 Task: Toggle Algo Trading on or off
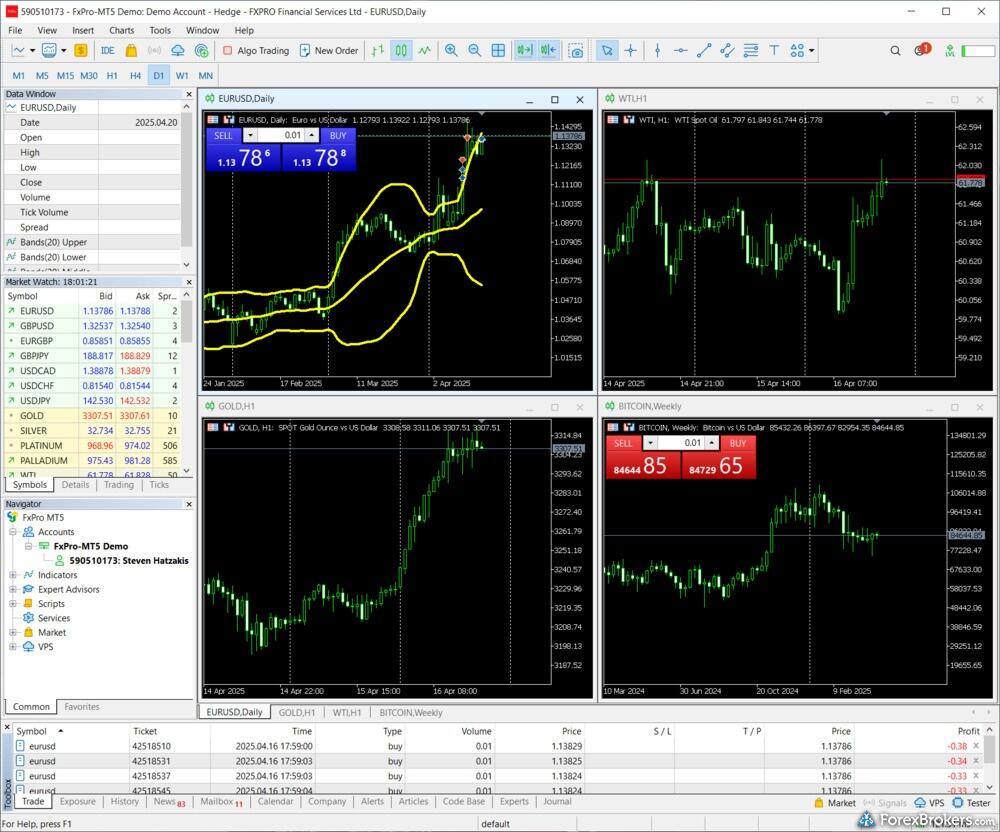pos(256,50)
